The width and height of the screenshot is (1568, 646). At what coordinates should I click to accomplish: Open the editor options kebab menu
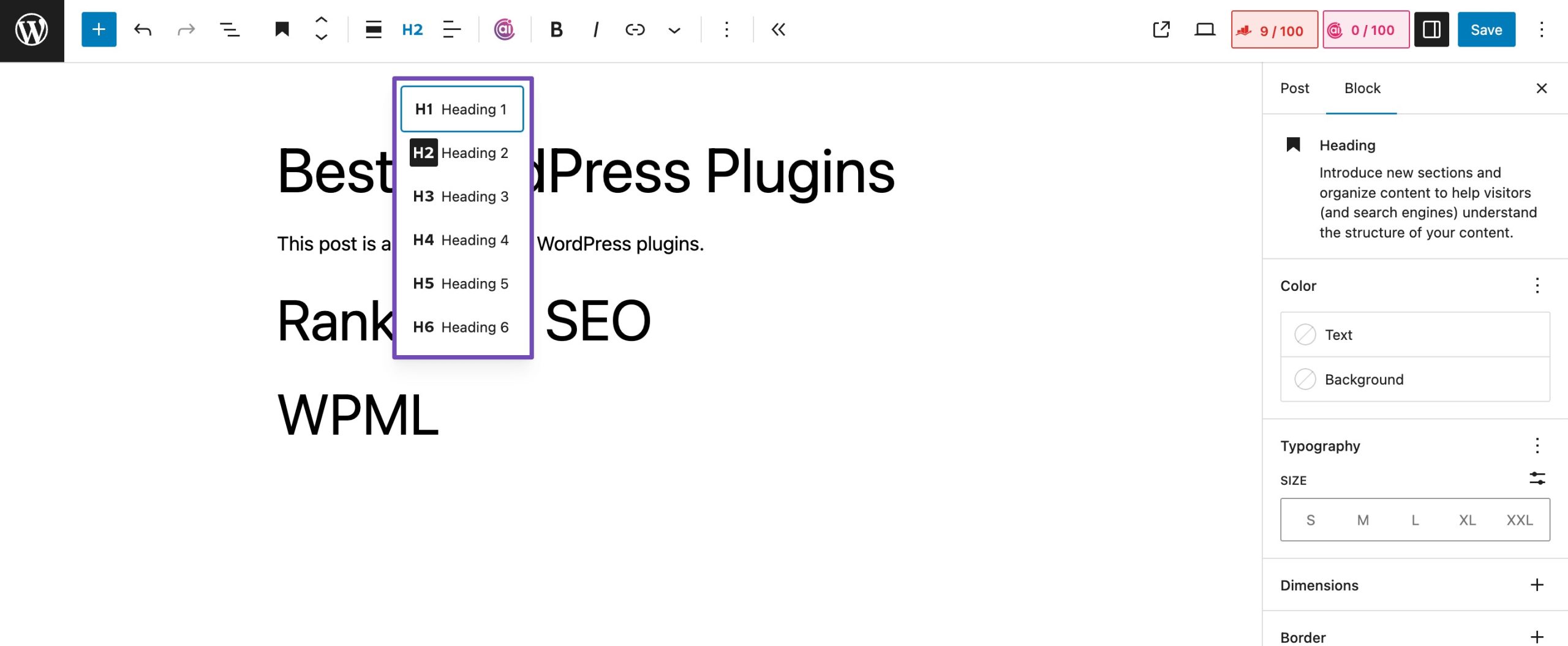click(x=1542, y=29)
